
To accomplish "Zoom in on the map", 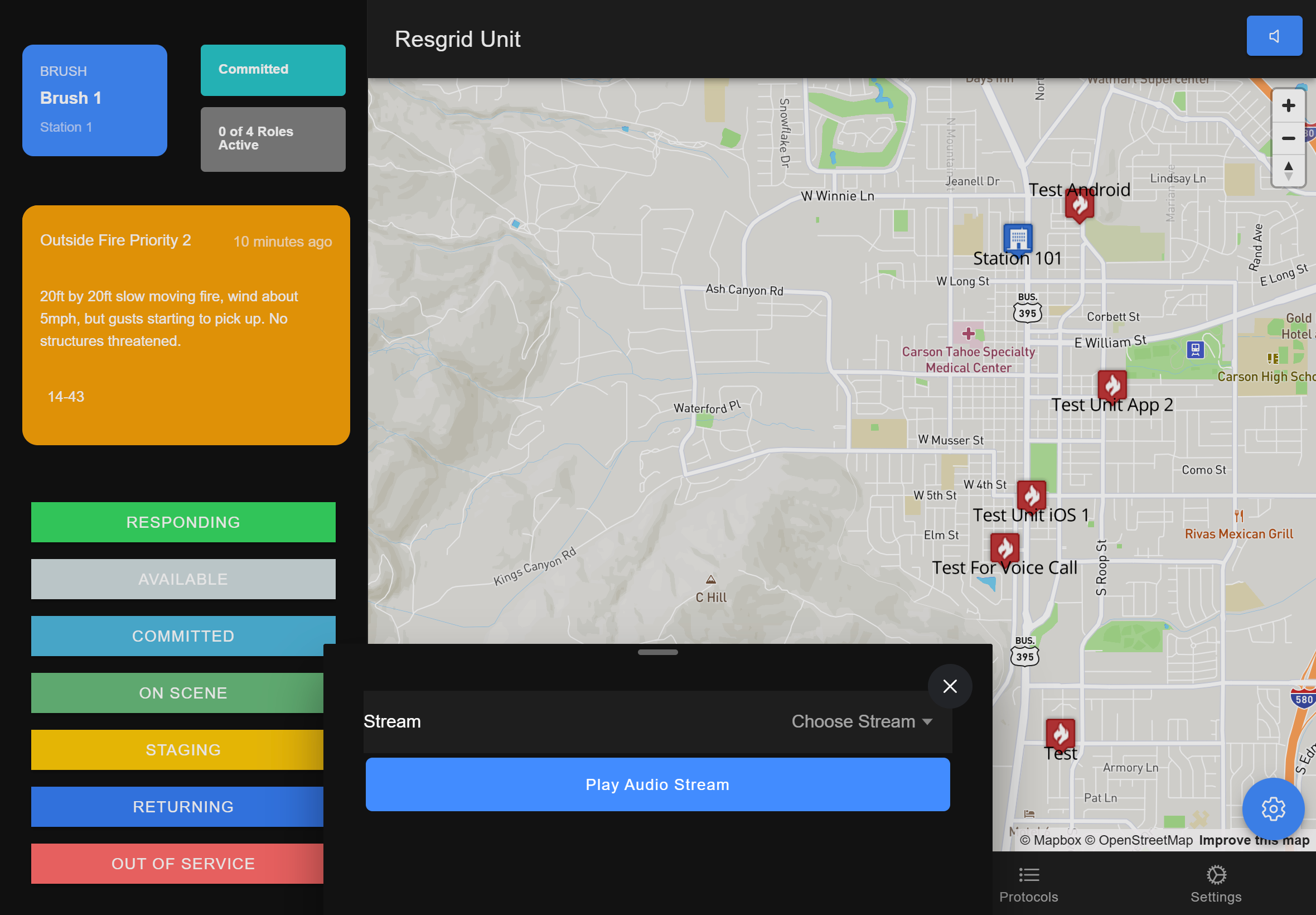I will click(x=1288, y=105).
